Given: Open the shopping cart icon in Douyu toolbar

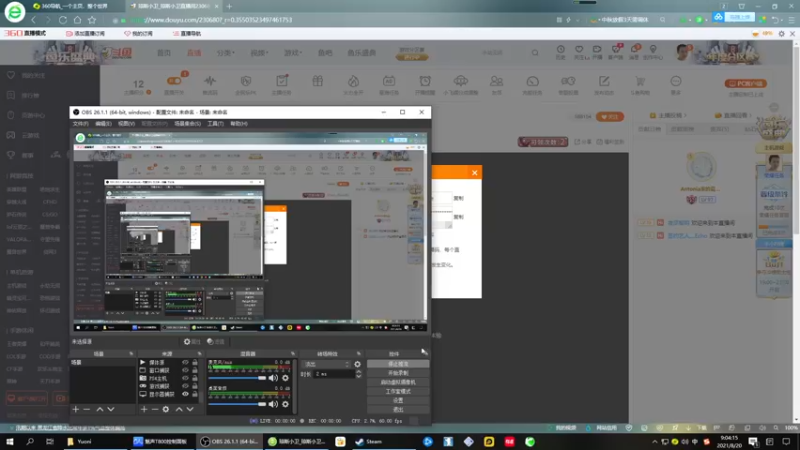Looking at the screenshot, I should click(640, 81).
